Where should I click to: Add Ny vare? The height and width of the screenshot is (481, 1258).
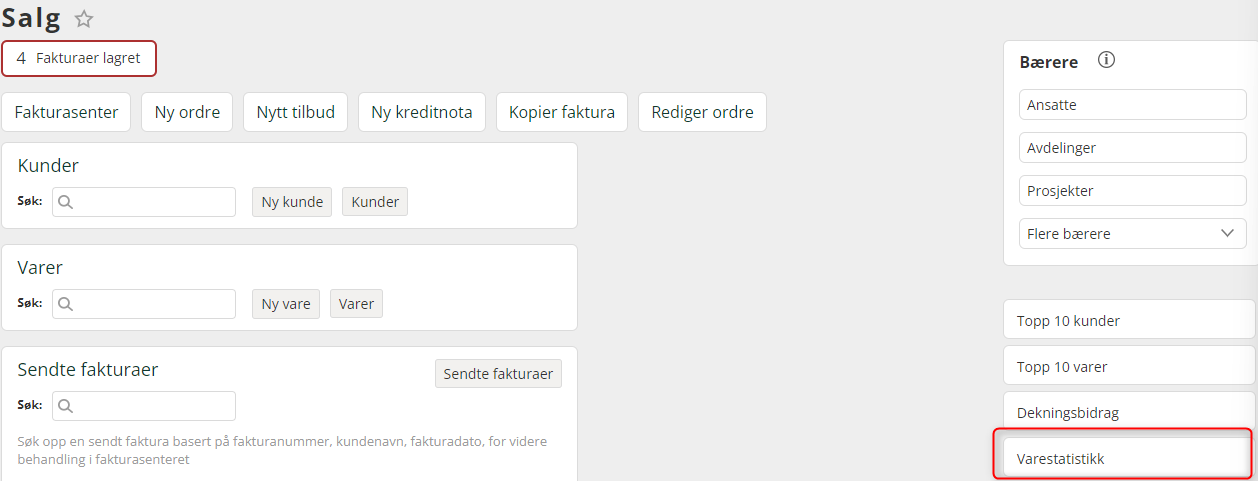point(286,304)
